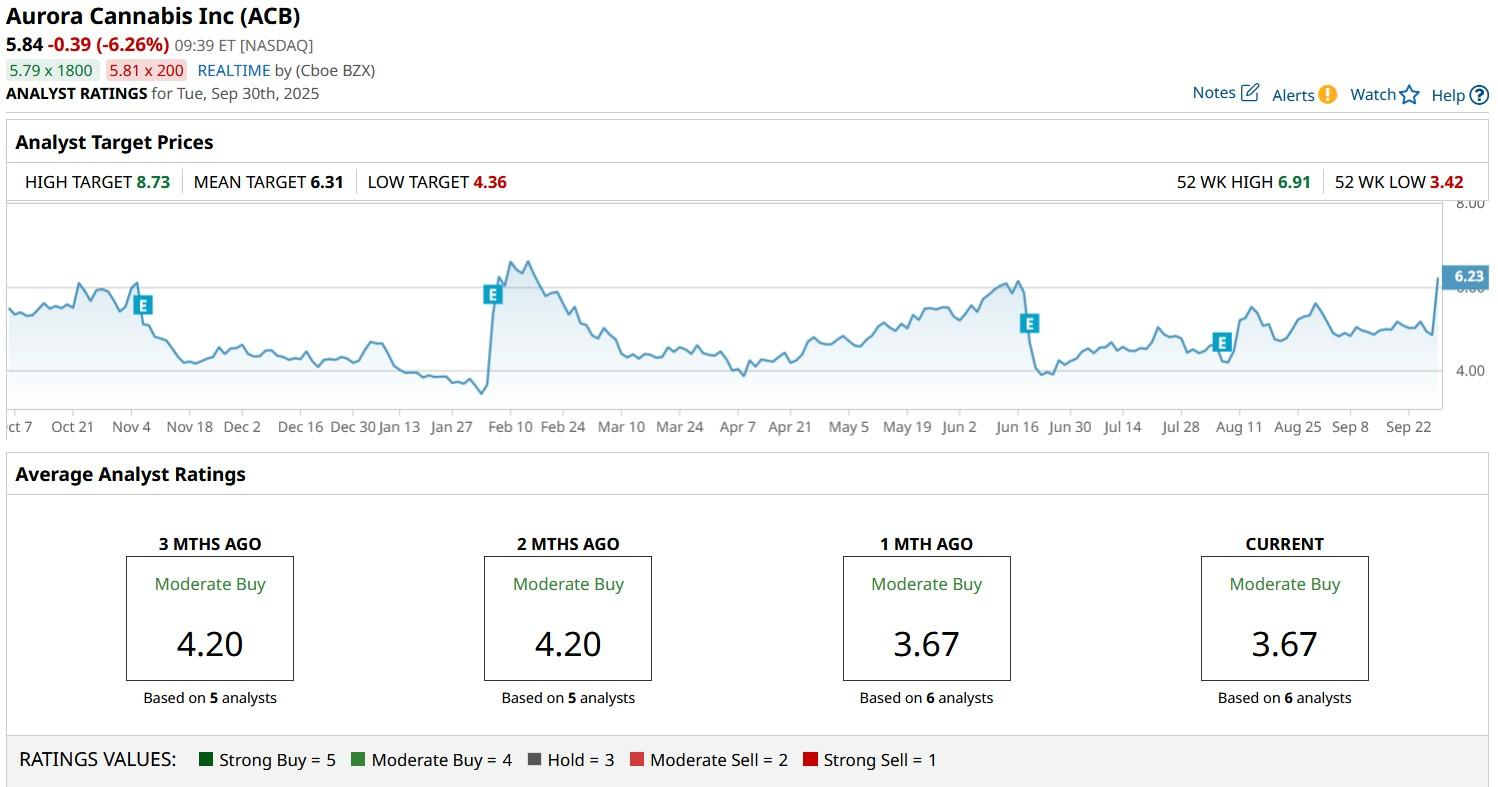This screenshot has width=1498, height=787.
Task: Click the dark red Strong Sell swatch
Action: pyautogui.click(x=810, y=760)
